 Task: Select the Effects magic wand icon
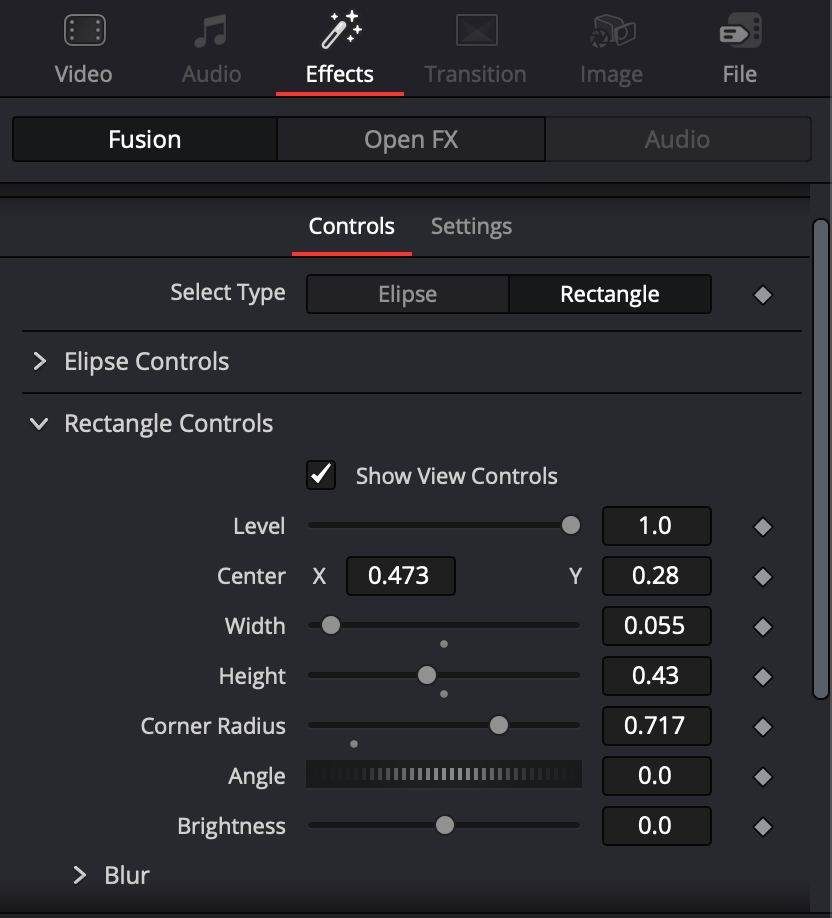click(x=341, y=29)
